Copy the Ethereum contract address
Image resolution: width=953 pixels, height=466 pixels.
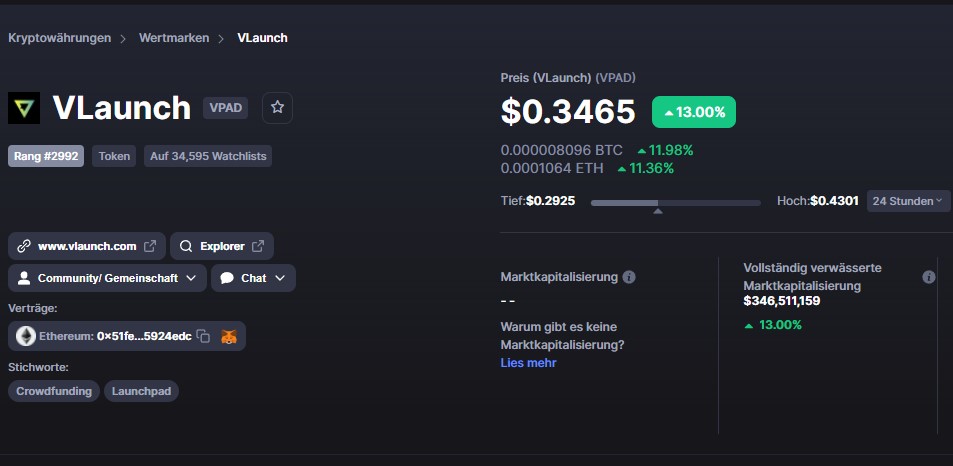(204, 336)
